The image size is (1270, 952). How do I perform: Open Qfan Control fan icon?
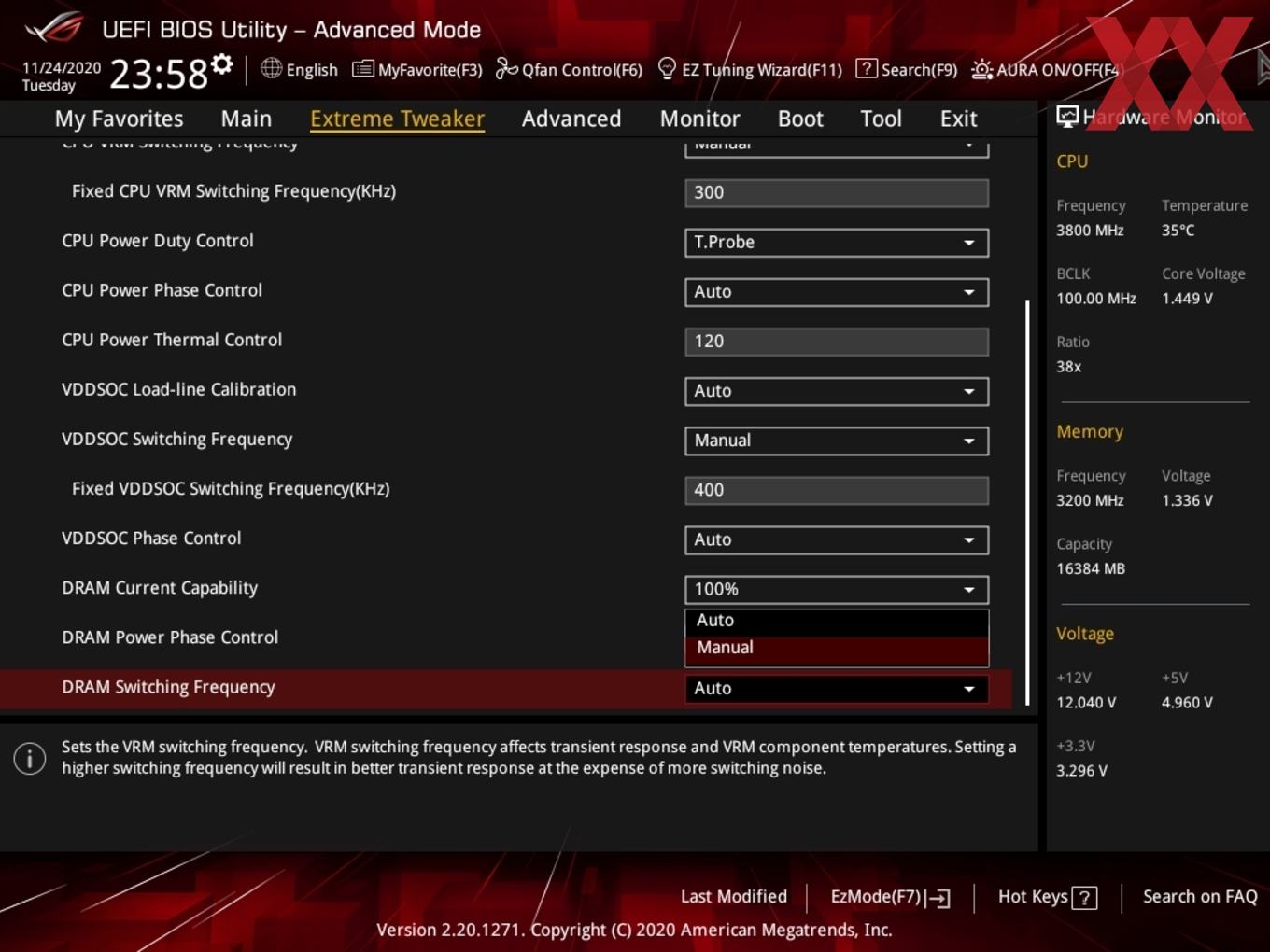[506, 68]
